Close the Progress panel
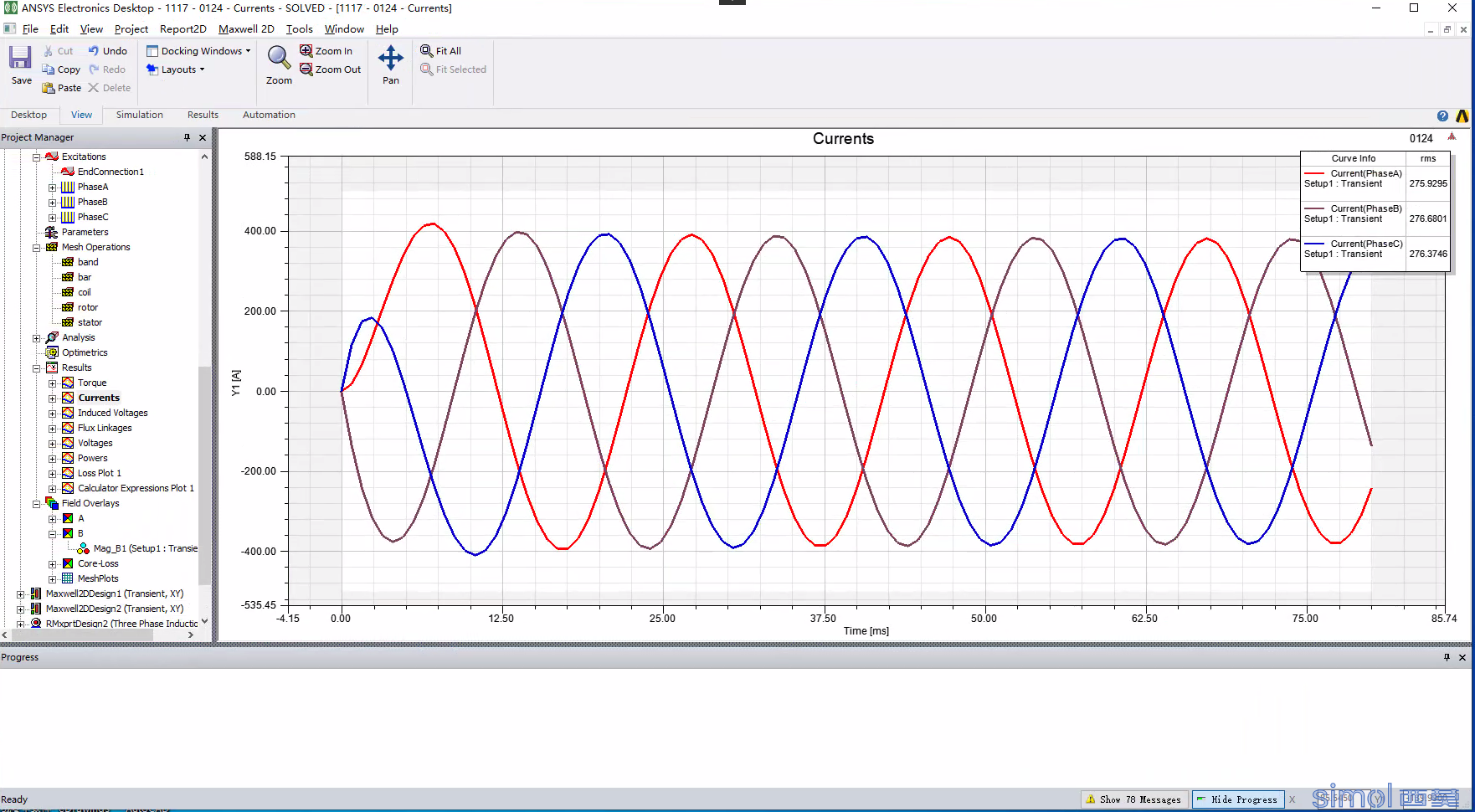The image size is (1475, 812). click(x=1462, y=657)
